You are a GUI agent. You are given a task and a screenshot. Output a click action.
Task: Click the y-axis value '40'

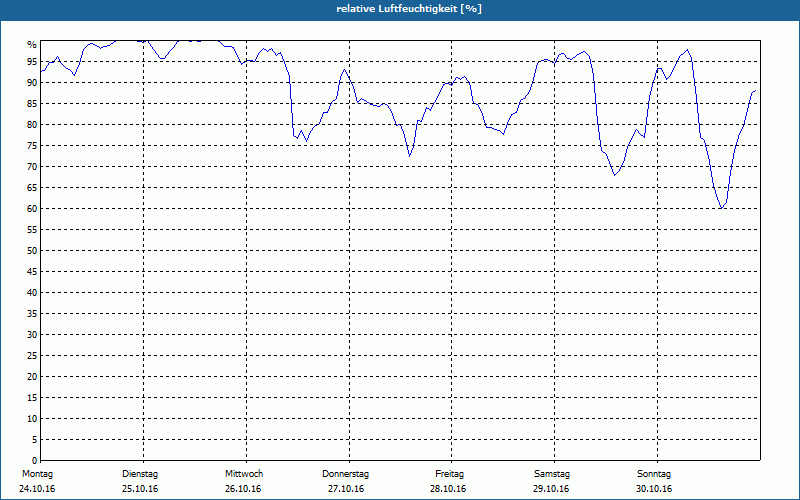coord(32,293)
